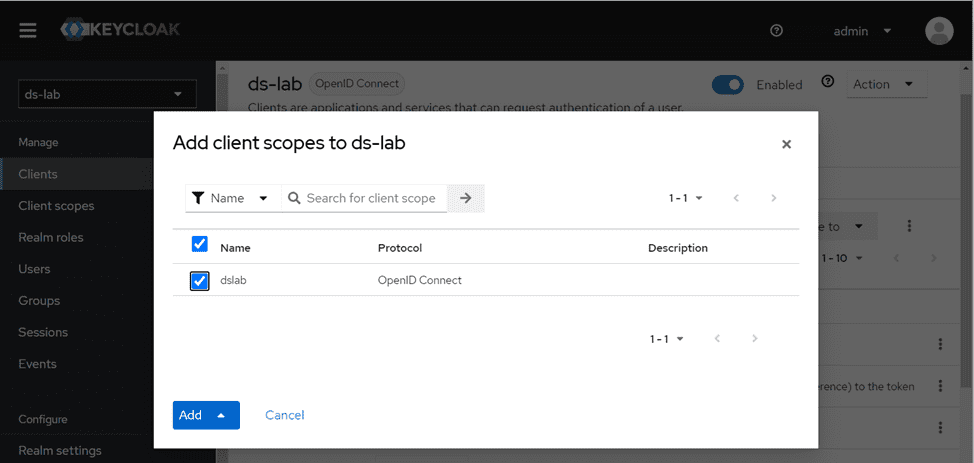Click the filter funnel icon
Screen dimensions: 974x463
click(198, 198)
